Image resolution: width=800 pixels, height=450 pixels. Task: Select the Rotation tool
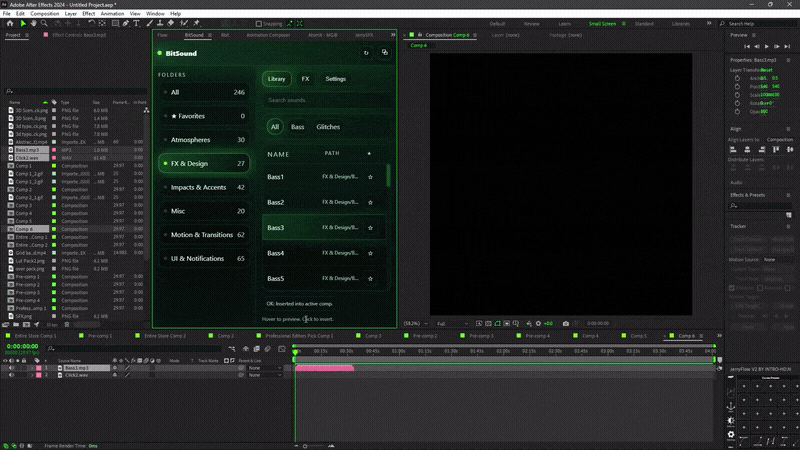click(x=91, y=23)
